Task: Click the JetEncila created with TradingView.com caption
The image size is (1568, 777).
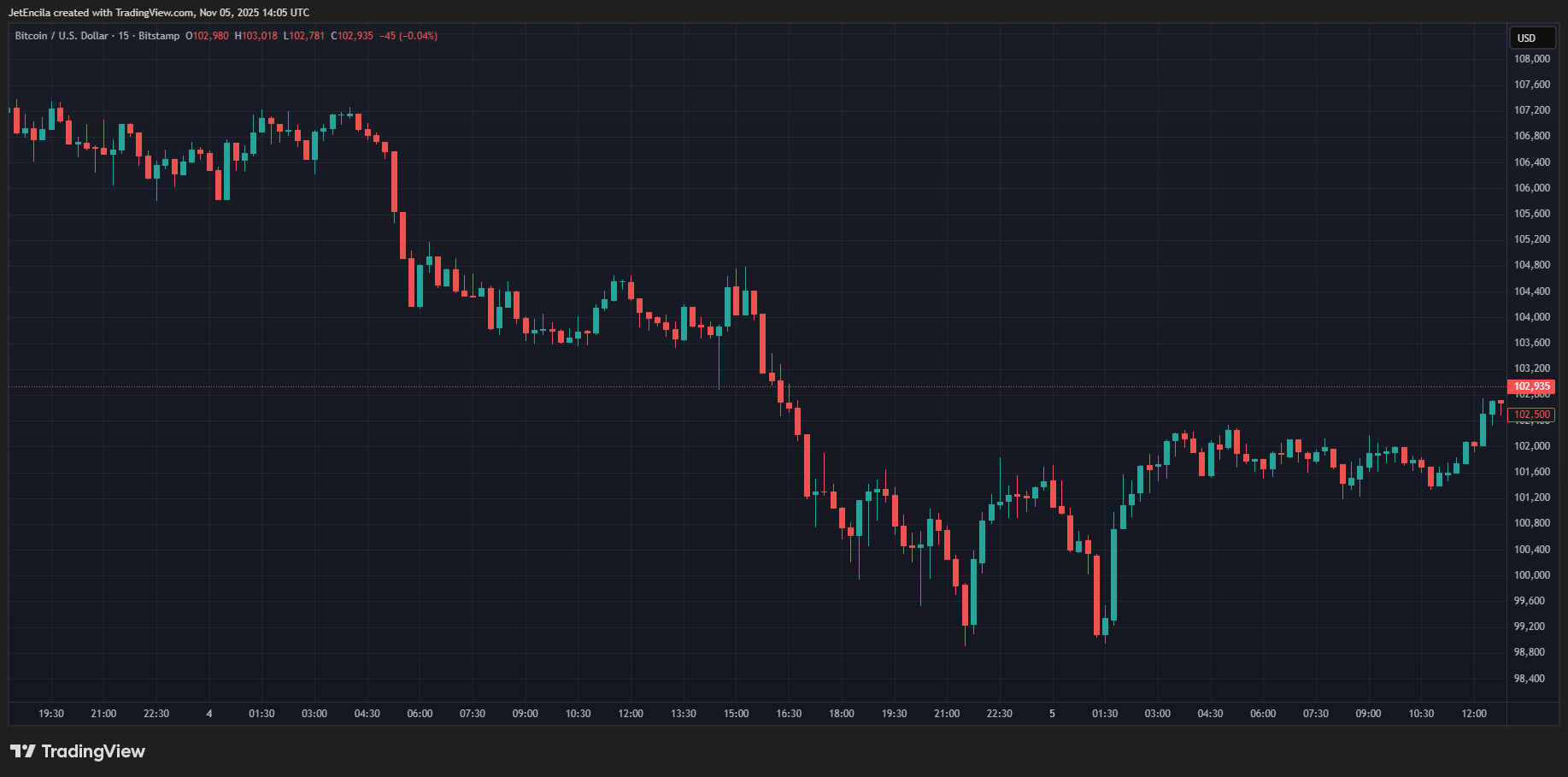Action: coord(159,13)
